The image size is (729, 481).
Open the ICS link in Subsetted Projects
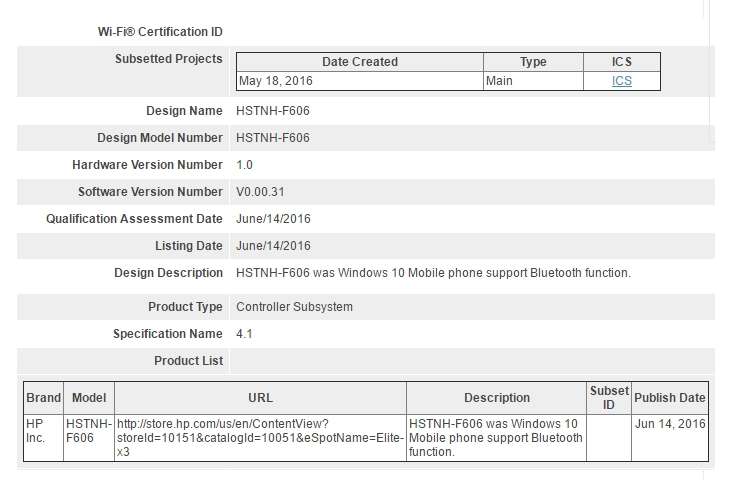(621, 81)
